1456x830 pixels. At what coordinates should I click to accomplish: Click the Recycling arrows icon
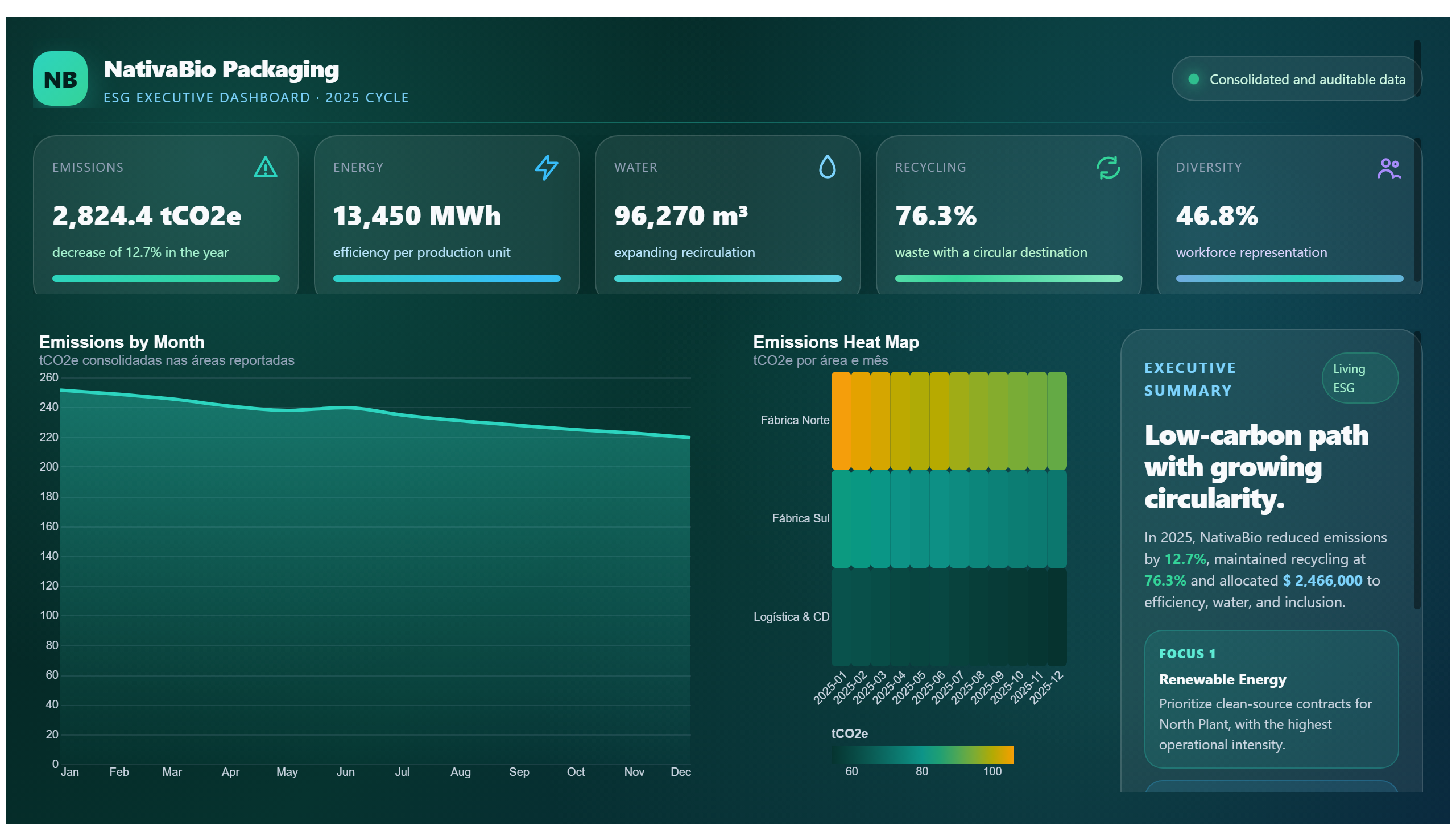1107,168
